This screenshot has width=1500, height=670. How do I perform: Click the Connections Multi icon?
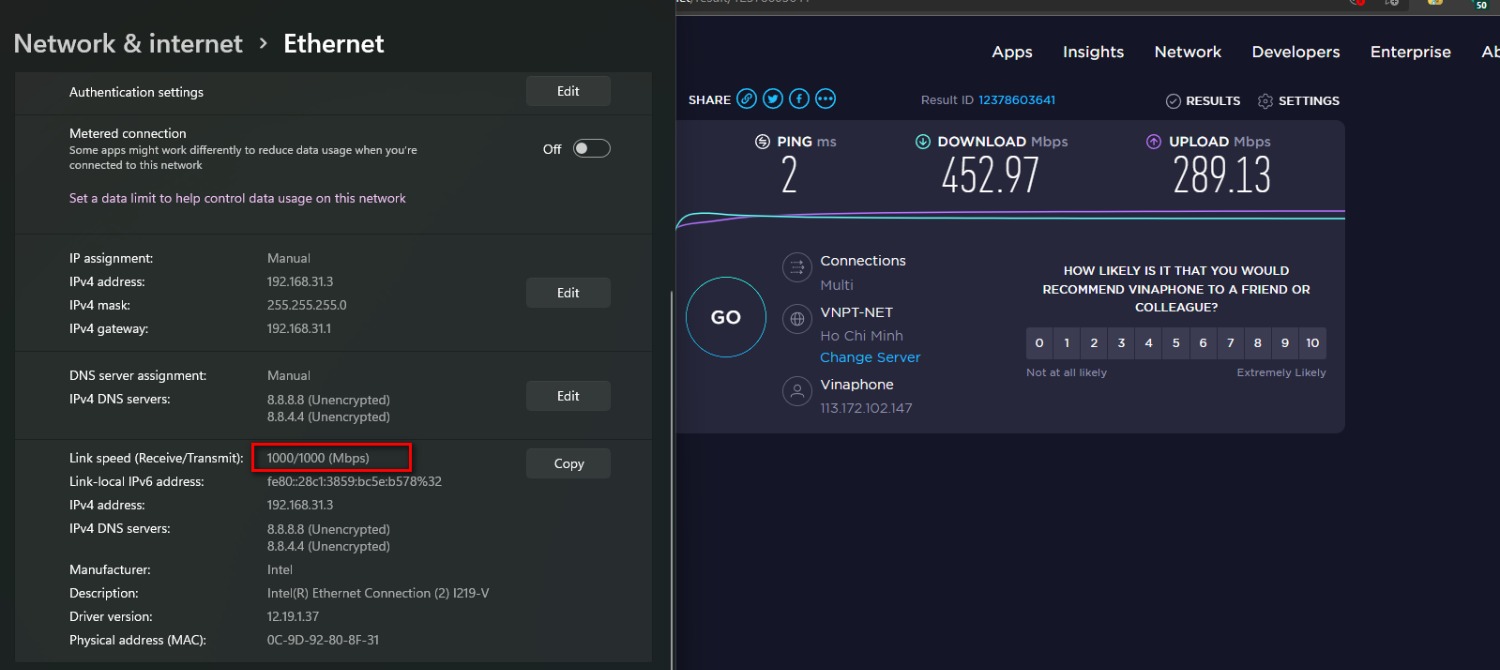tap(797, 267)
